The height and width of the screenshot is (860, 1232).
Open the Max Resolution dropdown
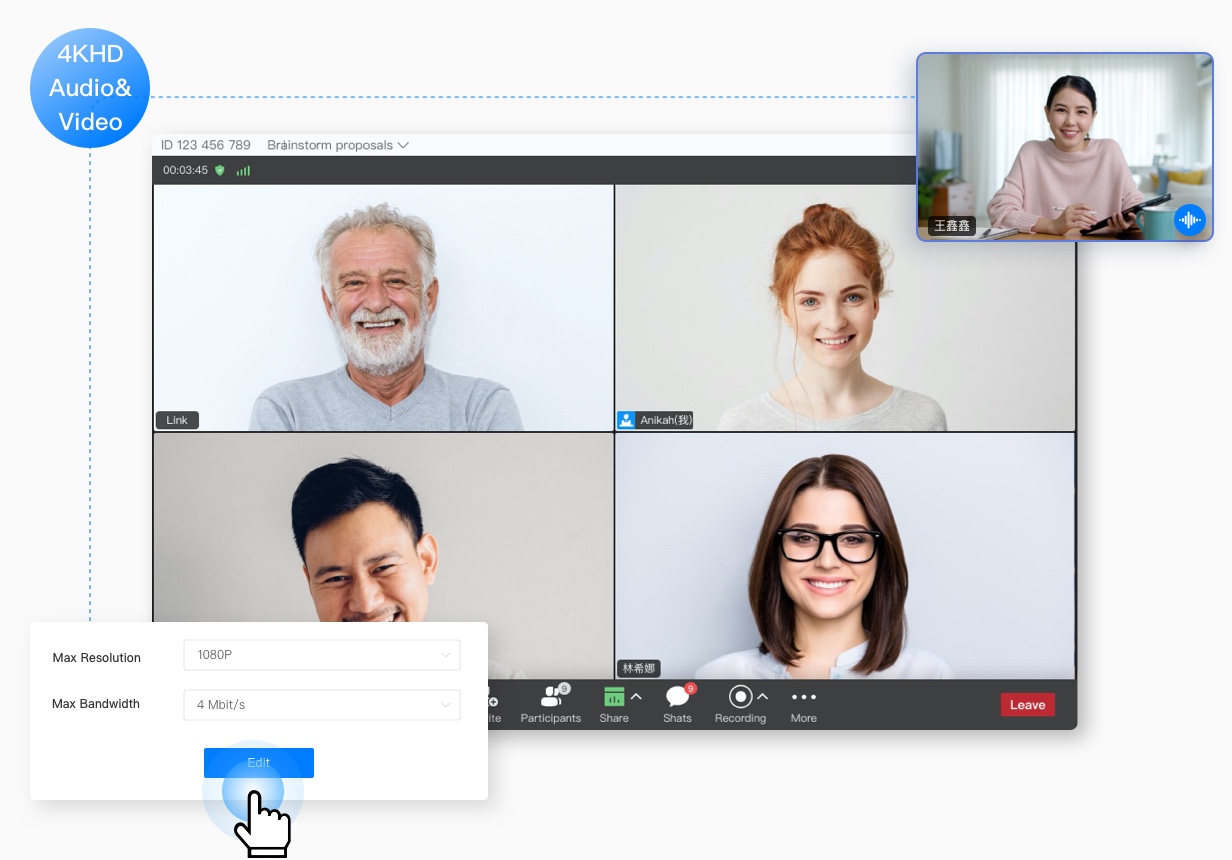click(321, 655)
